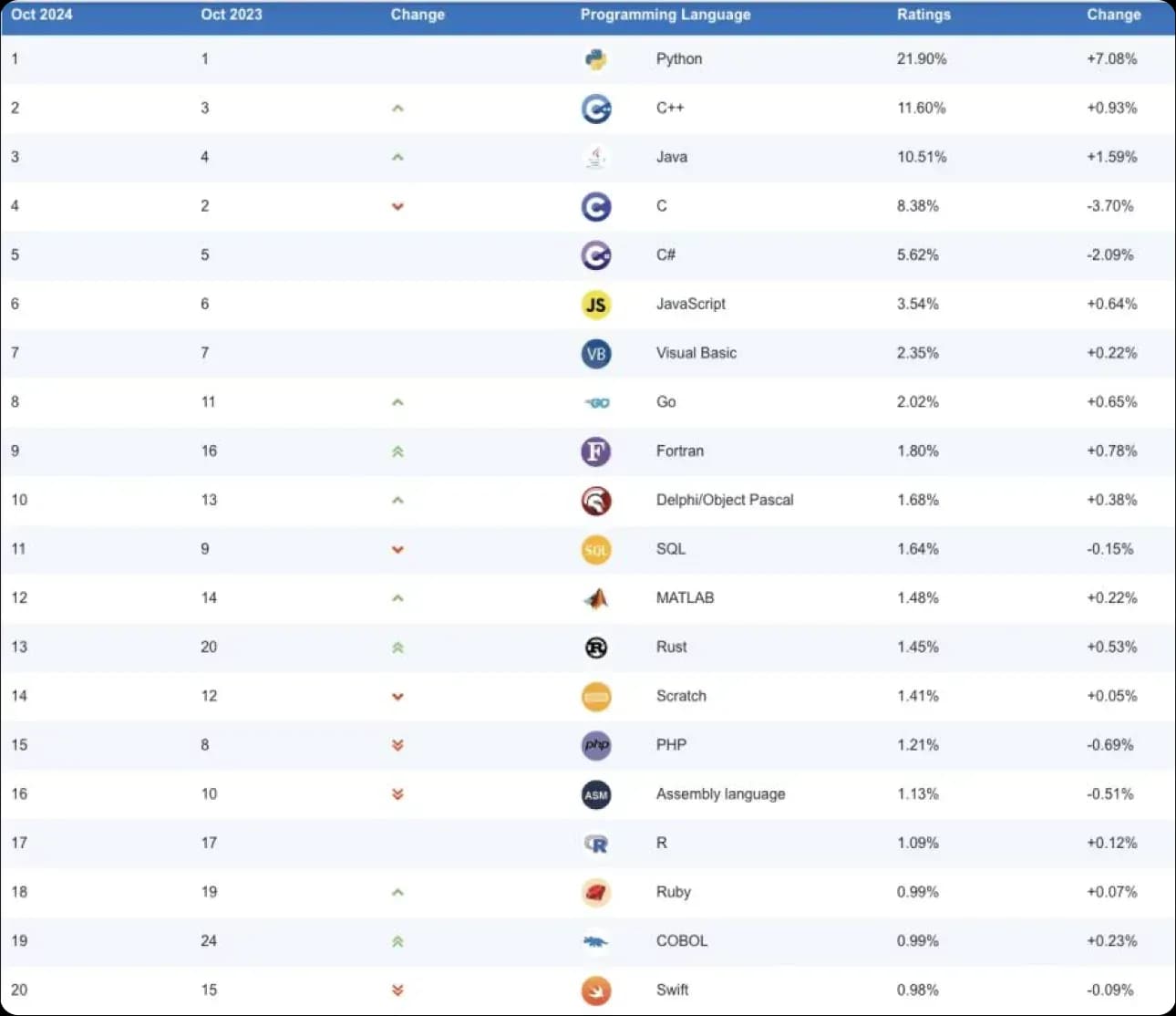
Task: Click the Oct 2024 column header
Action: pos(42,15)
